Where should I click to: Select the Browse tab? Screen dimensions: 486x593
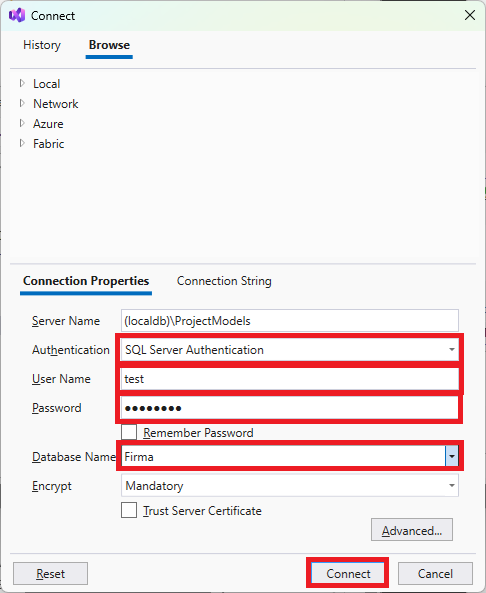tap(109, 45)
